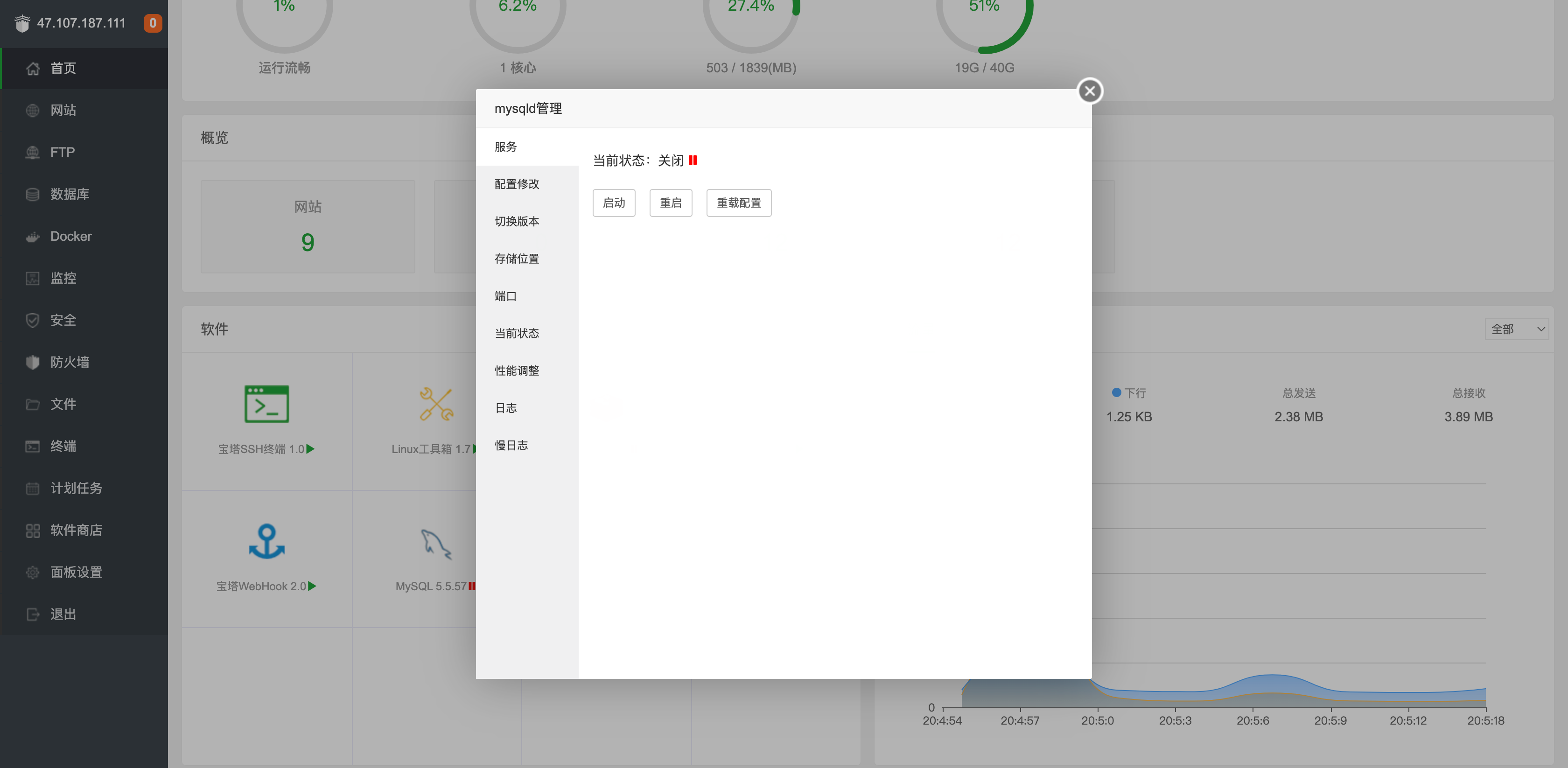
Task: Click the database icon beside 数据库
Action: [x=33, y=194]
